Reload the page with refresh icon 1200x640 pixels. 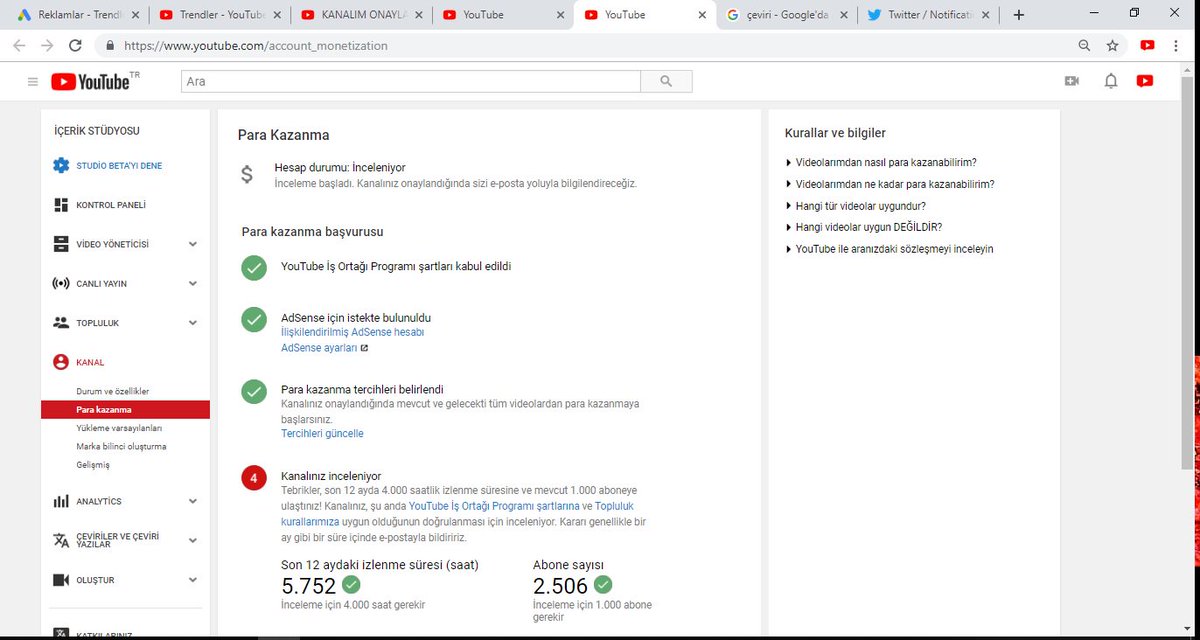75,45
